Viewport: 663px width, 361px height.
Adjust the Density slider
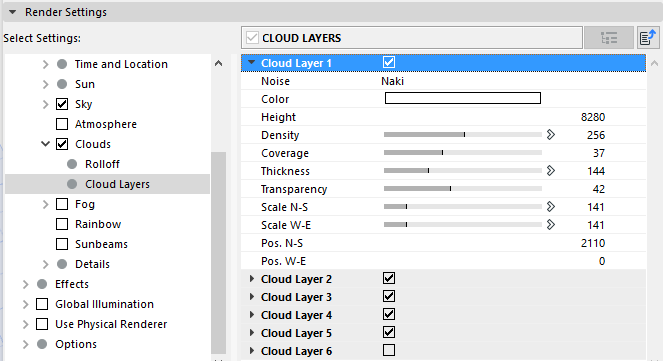point(463,135)
